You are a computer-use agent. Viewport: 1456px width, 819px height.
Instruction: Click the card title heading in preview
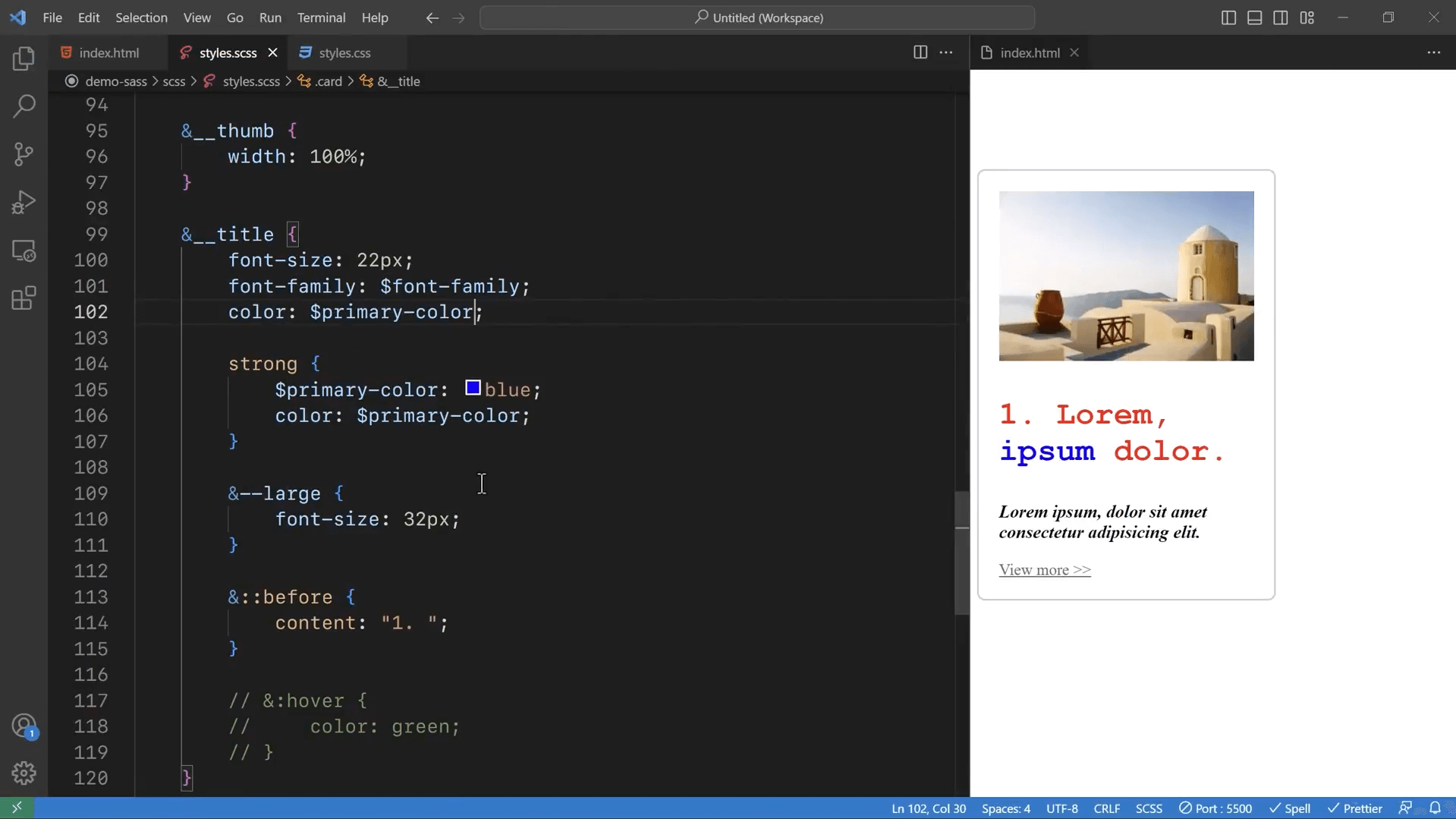coord(1112,433)
